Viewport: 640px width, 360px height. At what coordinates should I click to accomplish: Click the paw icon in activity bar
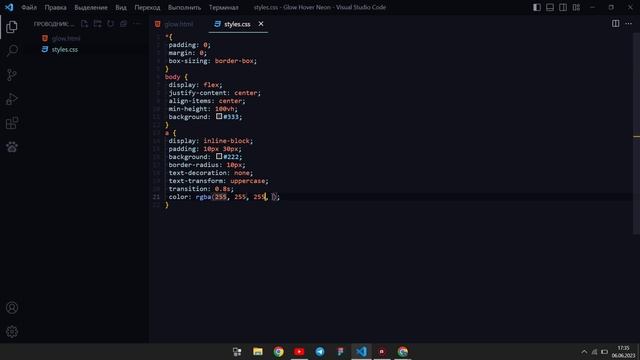click(x=12, y=147)
